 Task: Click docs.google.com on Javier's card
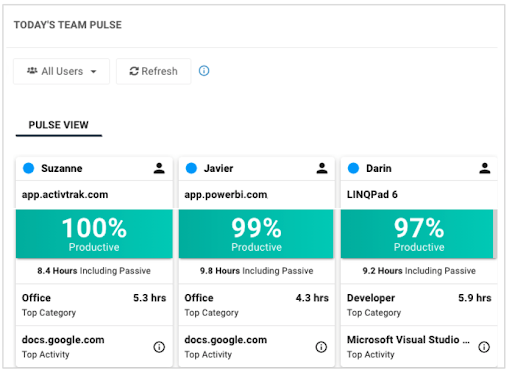(226, 340)
